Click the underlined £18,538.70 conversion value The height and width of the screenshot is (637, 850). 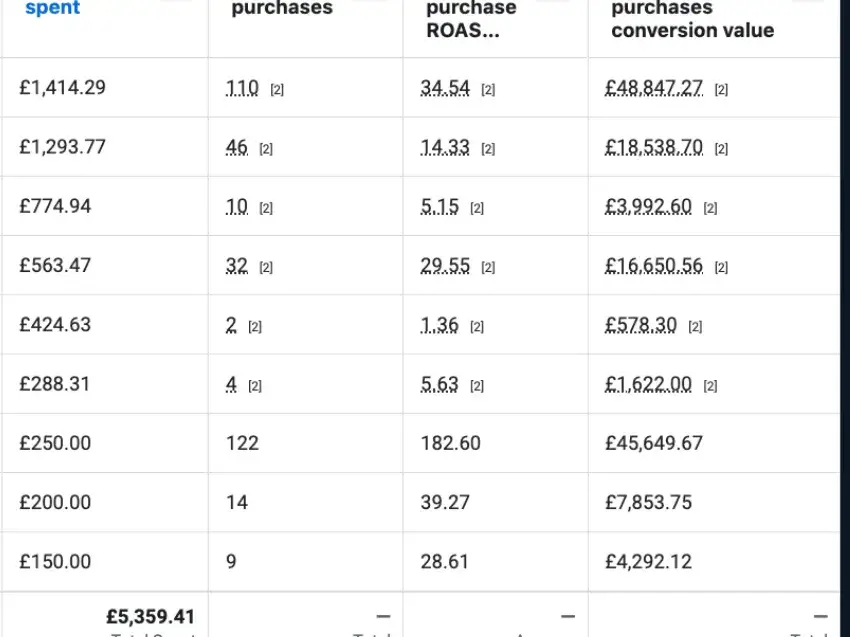point(654,147)
